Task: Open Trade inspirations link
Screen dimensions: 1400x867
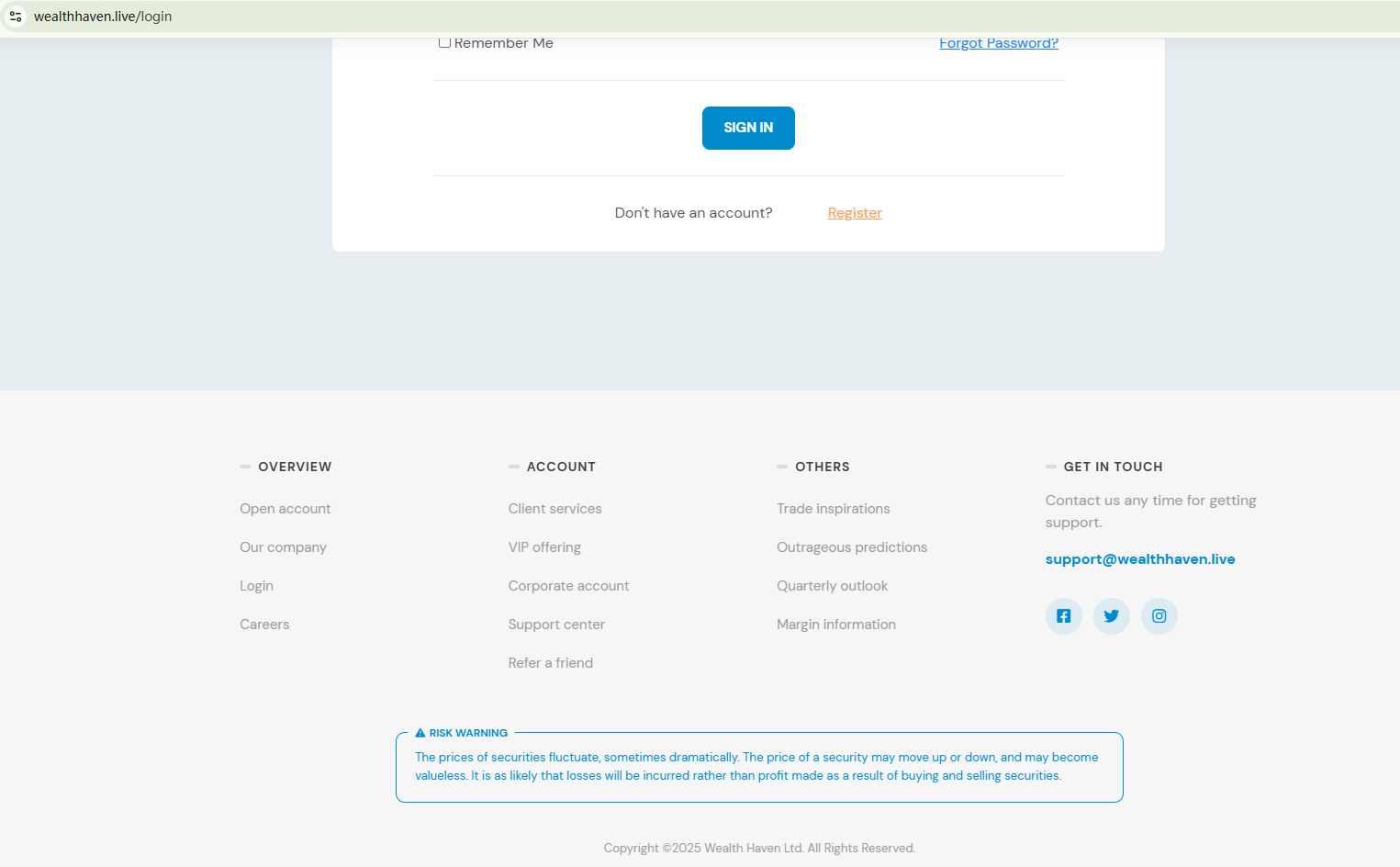Action: tap(834, 509)
